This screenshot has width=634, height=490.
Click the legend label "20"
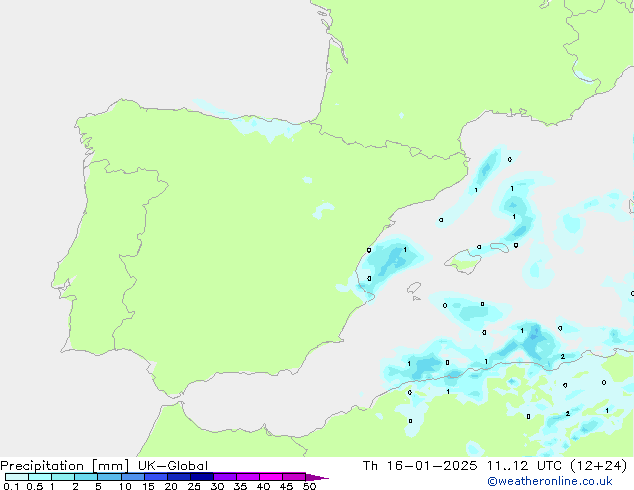(x=171, y=486)
